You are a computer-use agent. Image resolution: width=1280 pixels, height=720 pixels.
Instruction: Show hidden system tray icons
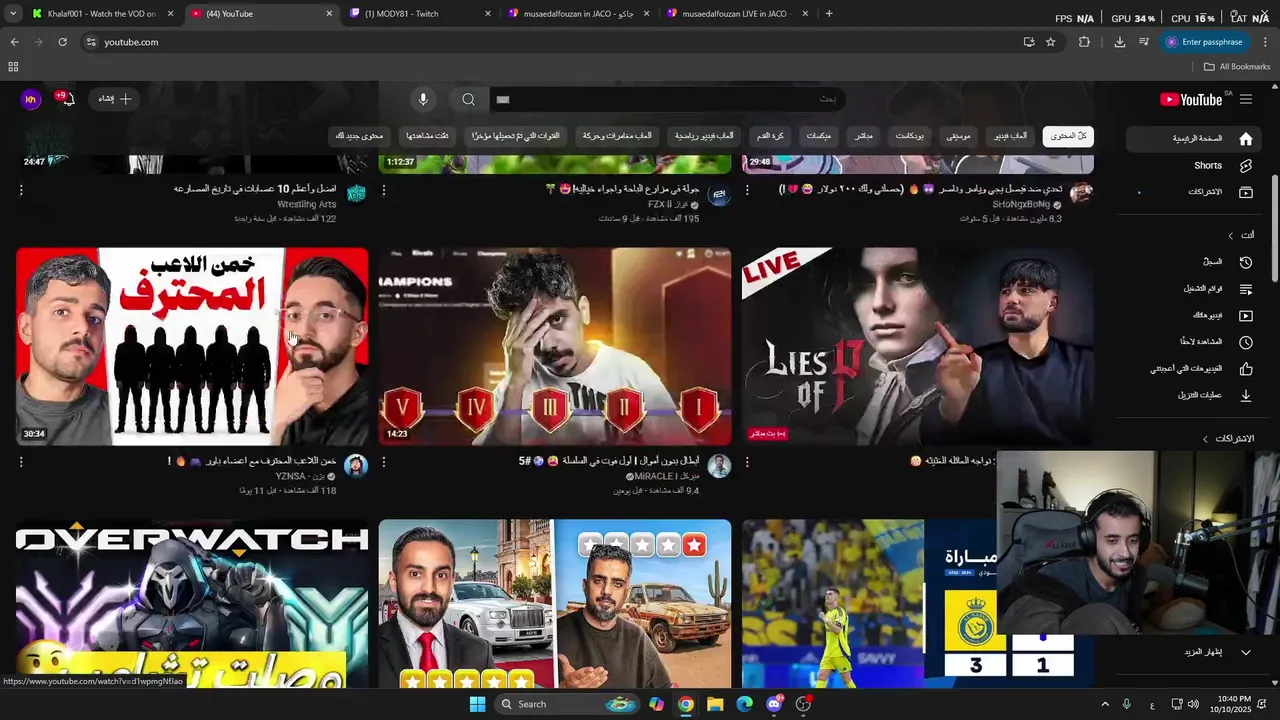click(x=1105, y=705)
